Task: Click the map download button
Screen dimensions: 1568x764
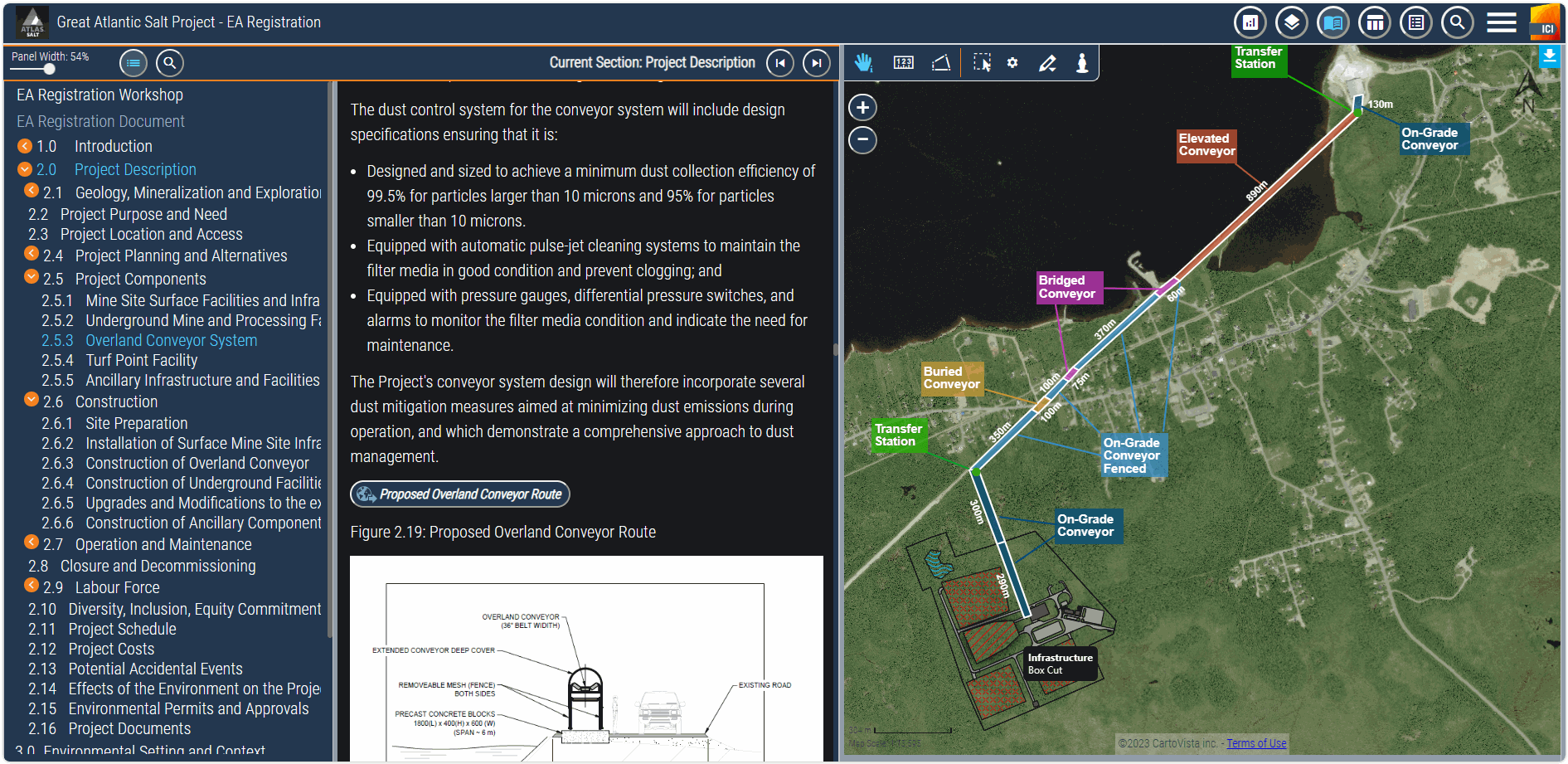Action: (1548, 56)
